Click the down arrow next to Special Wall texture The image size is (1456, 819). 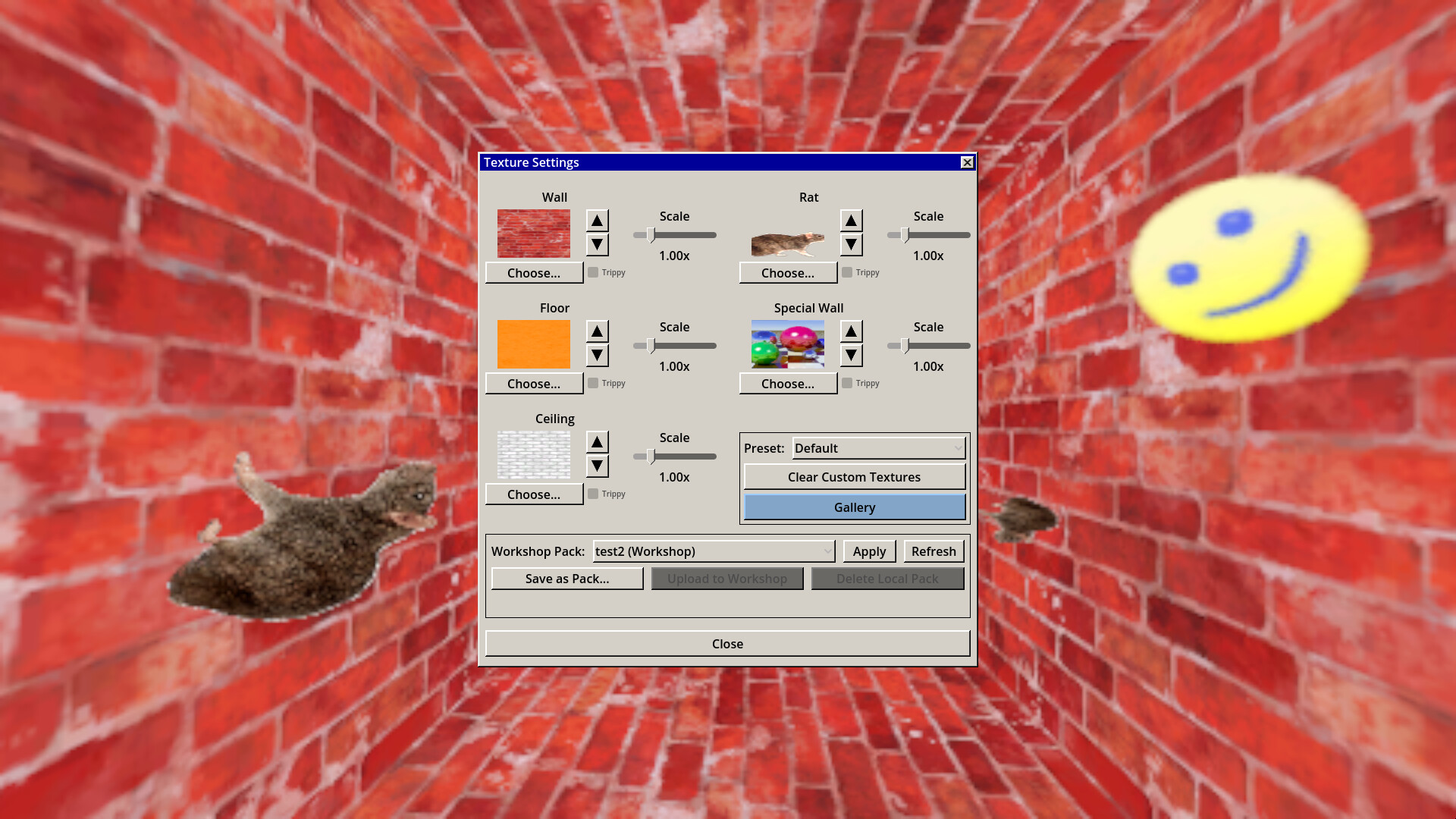(x=851, y=356)
